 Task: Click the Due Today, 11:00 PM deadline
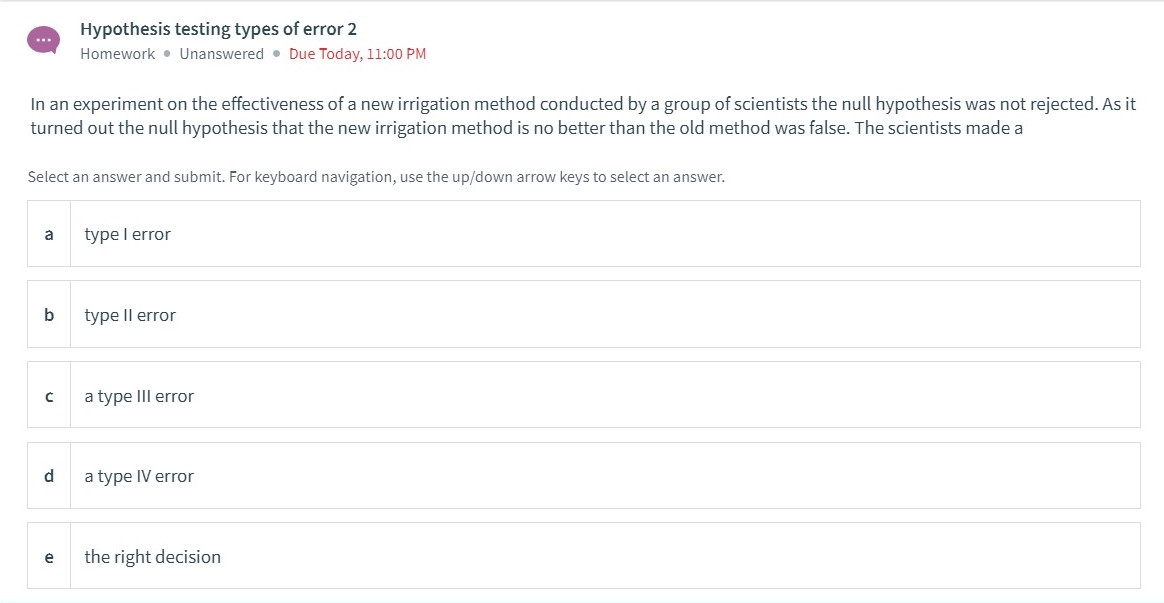tap(356, 53)
